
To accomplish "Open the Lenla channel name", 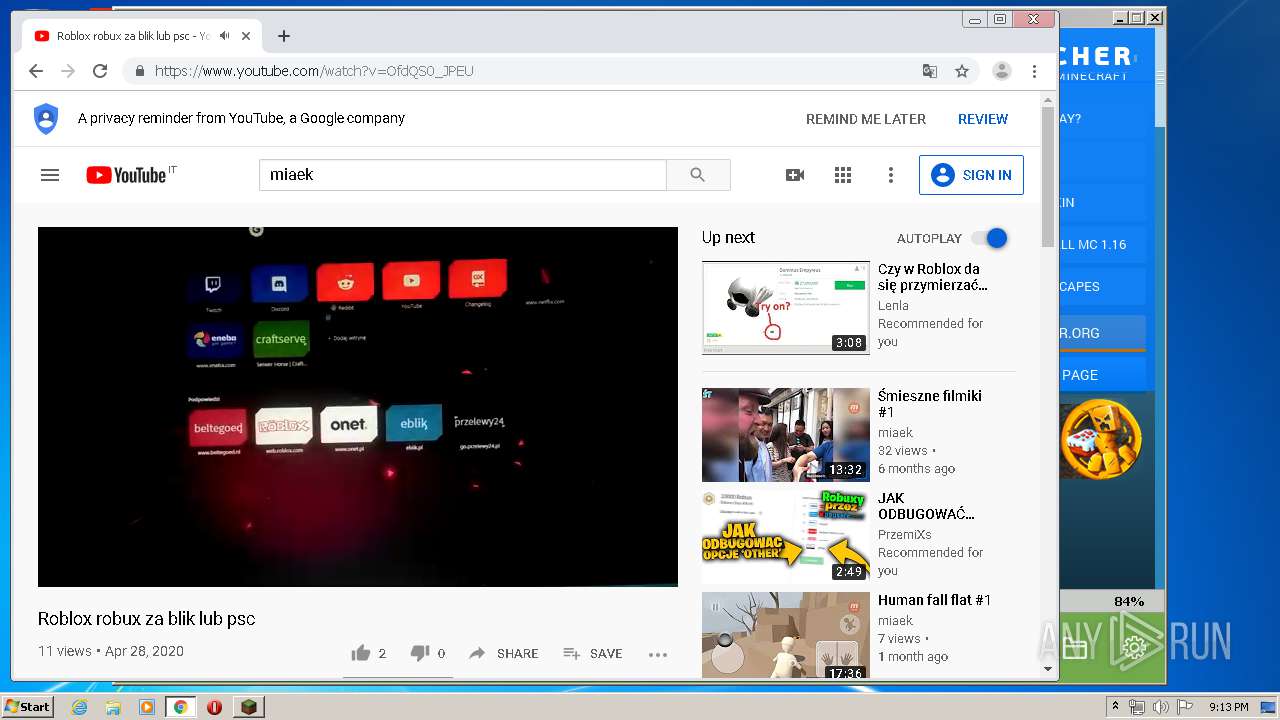I will tap(893, 305).
